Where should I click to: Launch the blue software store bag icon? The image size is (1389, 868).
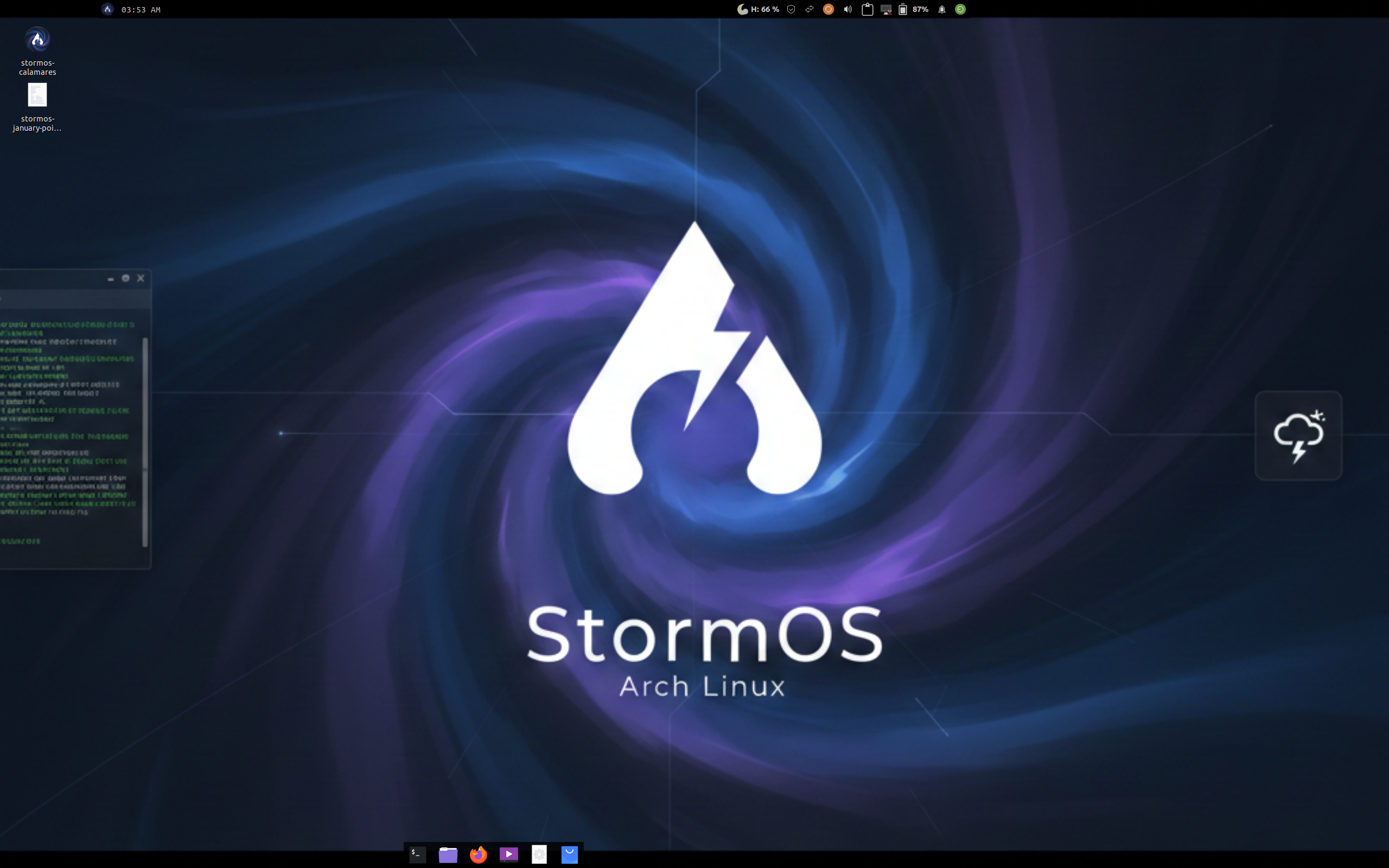coord(569,854)
